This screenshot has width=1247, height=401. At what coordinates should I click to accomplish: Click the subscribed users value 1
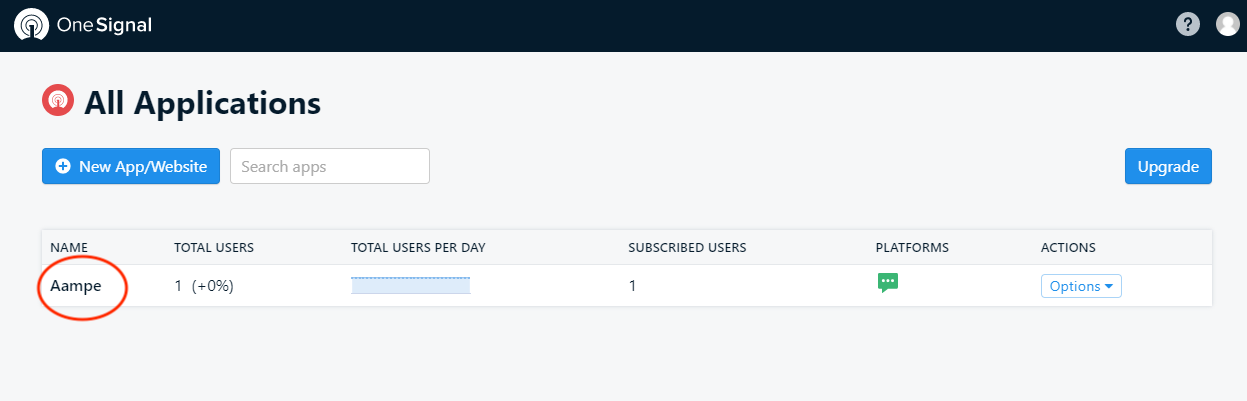(x=632, y=286)
